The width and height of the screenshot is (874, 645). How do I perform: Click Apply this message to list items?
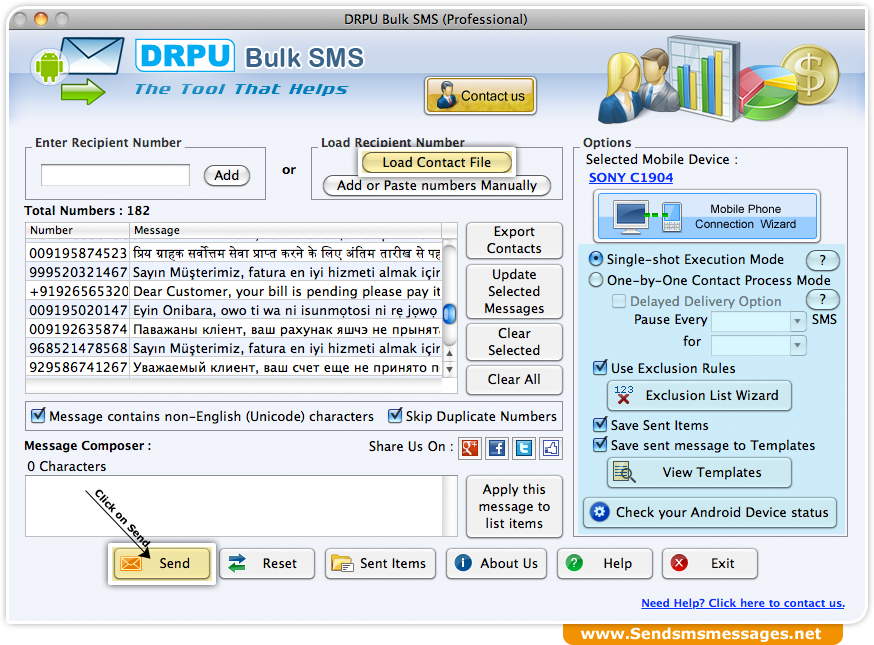coord(514,506)
